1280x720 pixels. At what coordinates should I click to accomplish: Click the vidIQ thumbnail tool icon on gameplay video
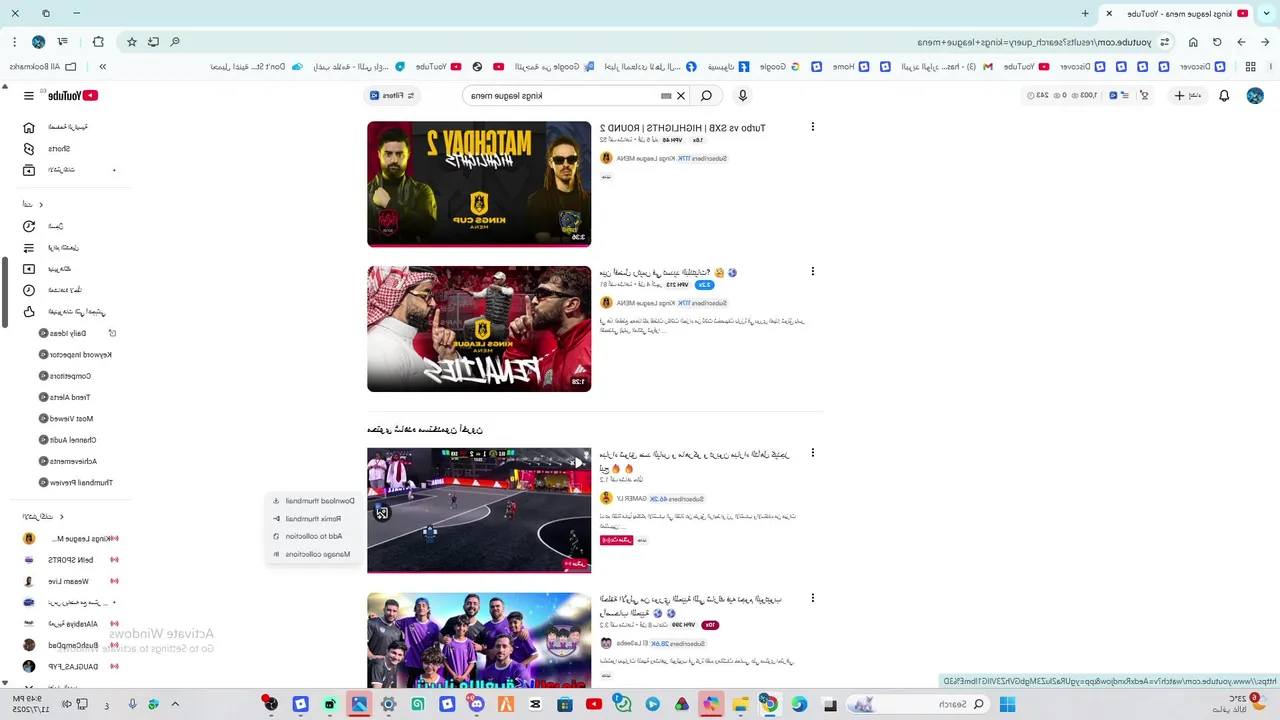tap(381, 512)
